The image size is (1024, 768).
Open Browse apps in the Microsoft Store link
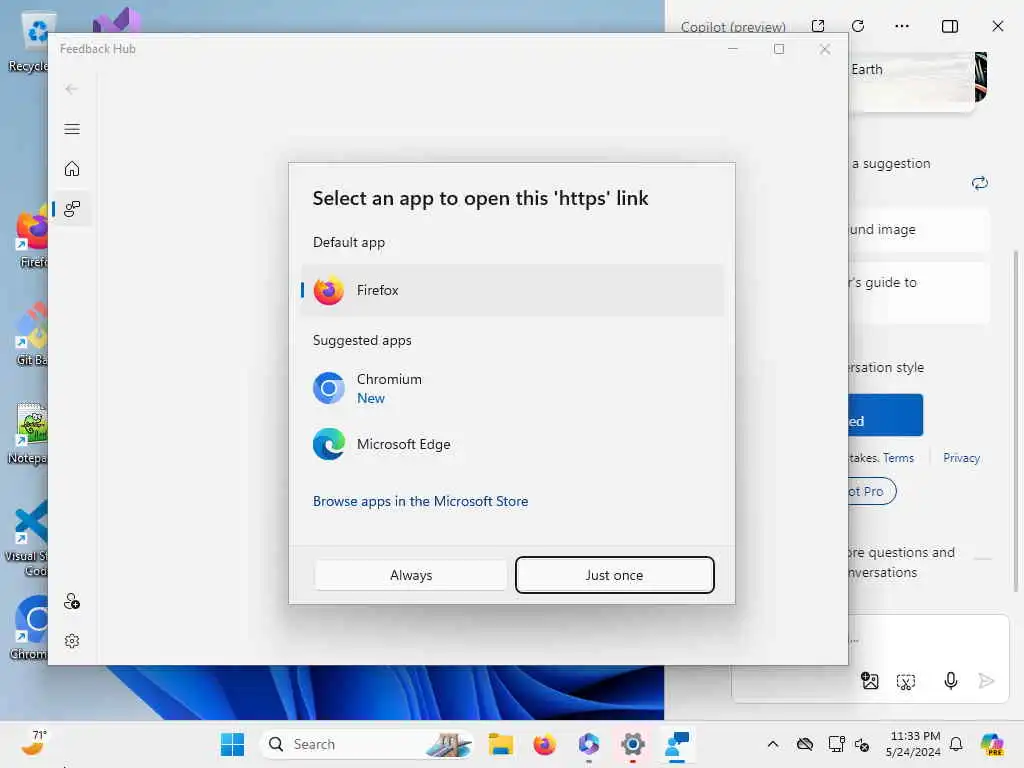421,502
